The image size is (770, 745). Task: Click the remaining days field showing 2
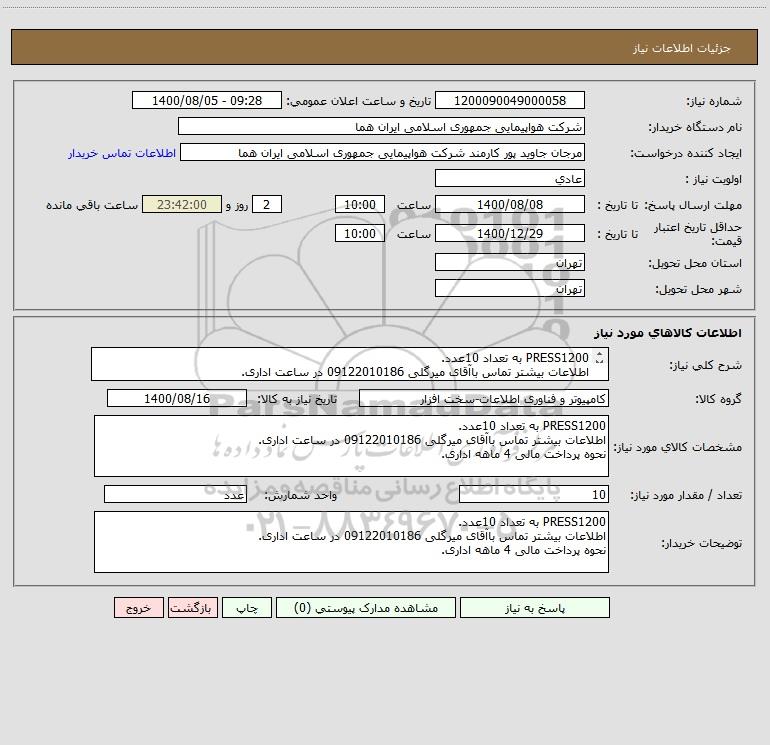(267, 204)
